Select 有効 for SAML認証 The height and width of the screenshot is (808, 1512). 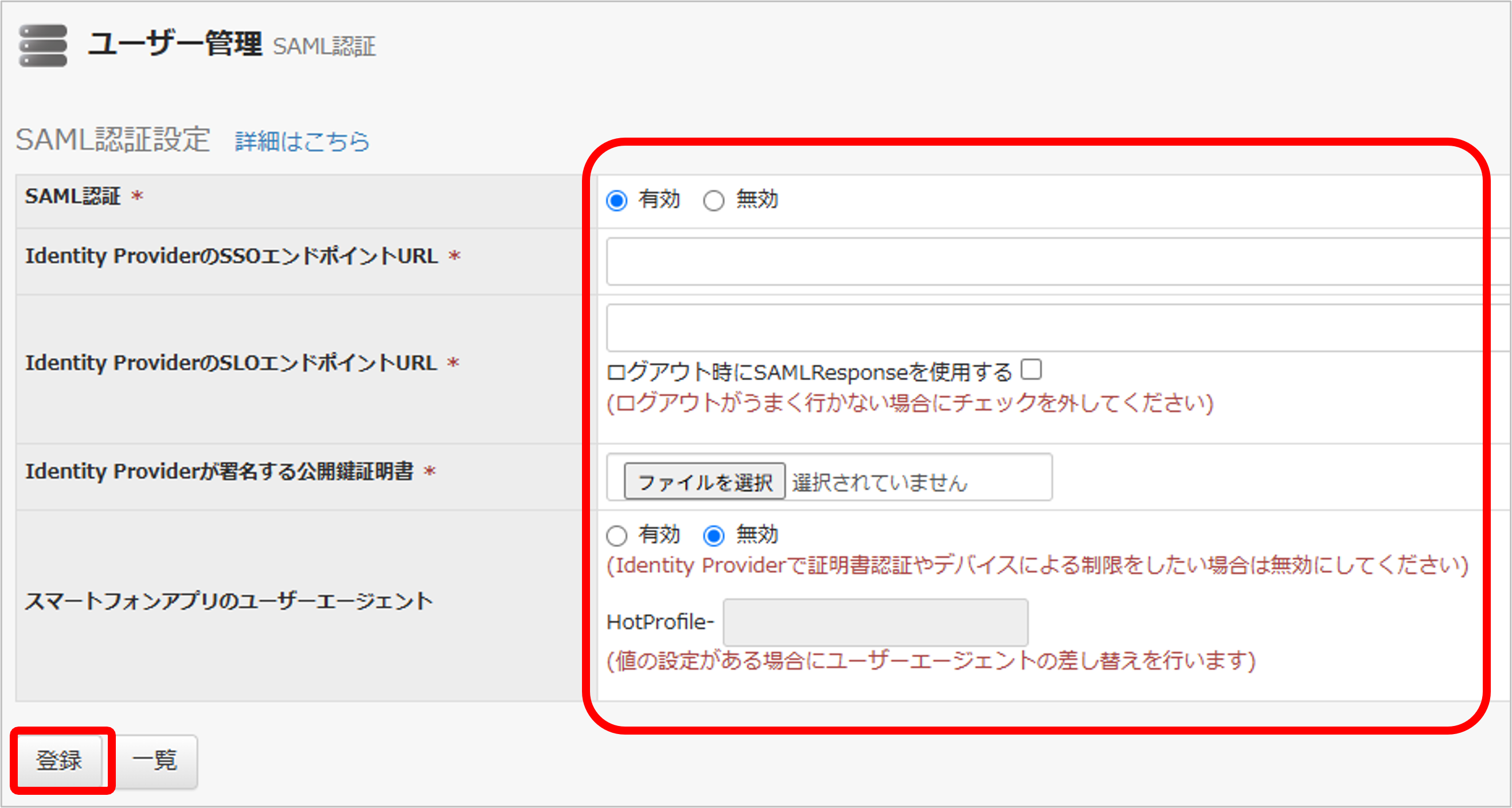pos(617,201)
